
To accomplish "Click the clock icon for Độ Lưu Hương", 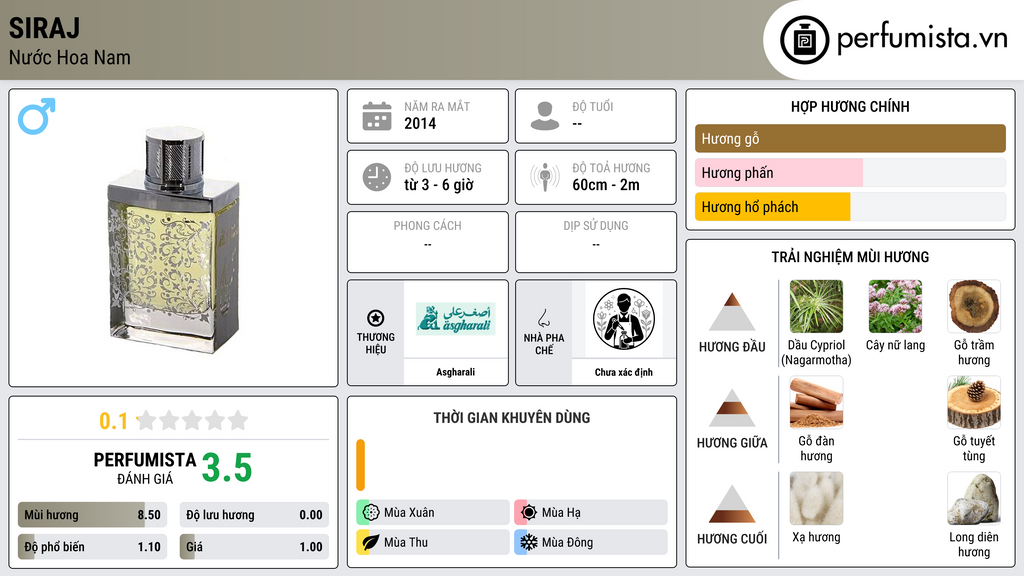I will point(377,177).
